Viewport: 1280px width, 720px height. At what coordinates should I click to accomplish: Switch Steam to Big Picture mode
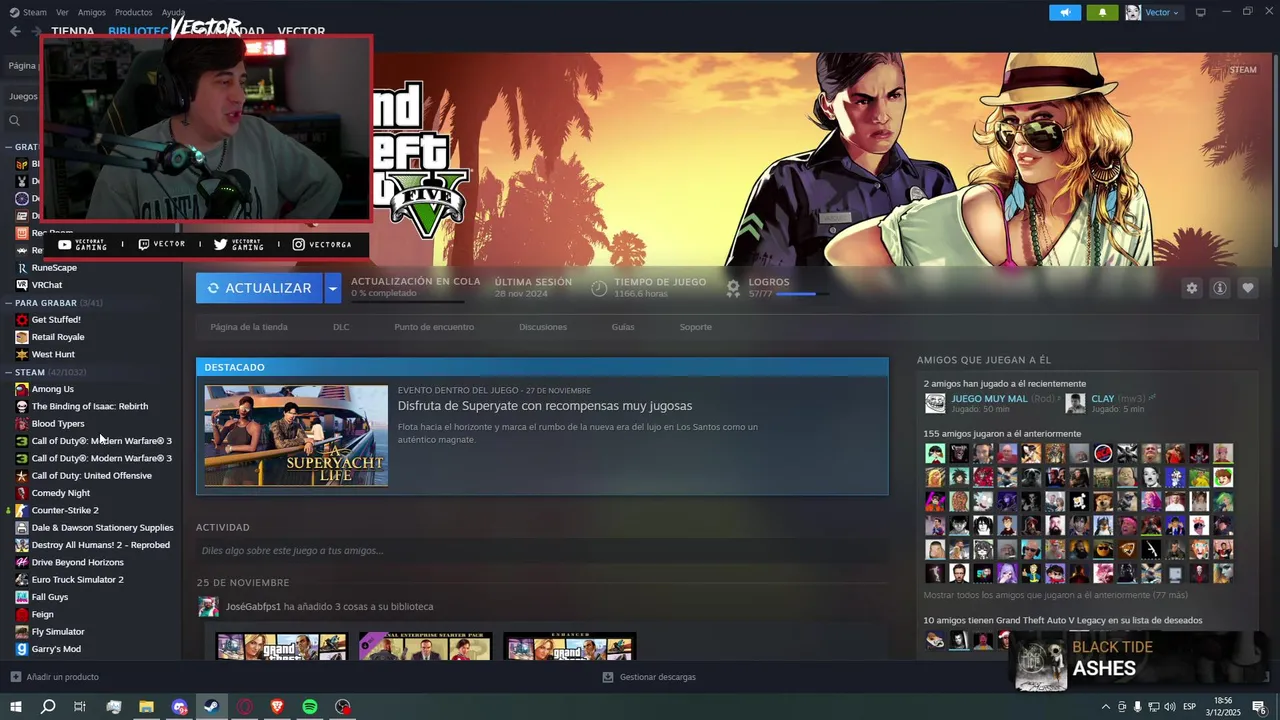(x=1200, y=12)
